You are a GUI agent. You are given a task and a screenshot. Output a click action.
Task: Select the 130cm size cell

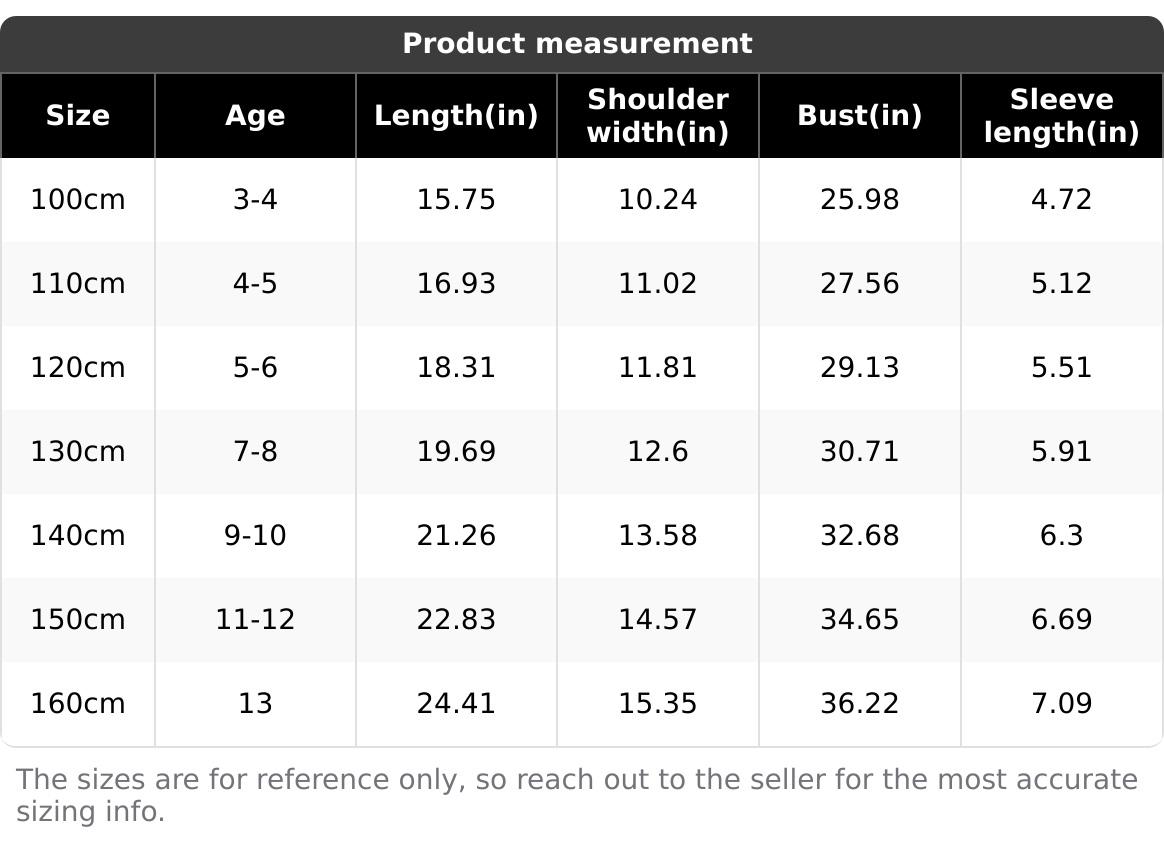click(x=78, y=452)
